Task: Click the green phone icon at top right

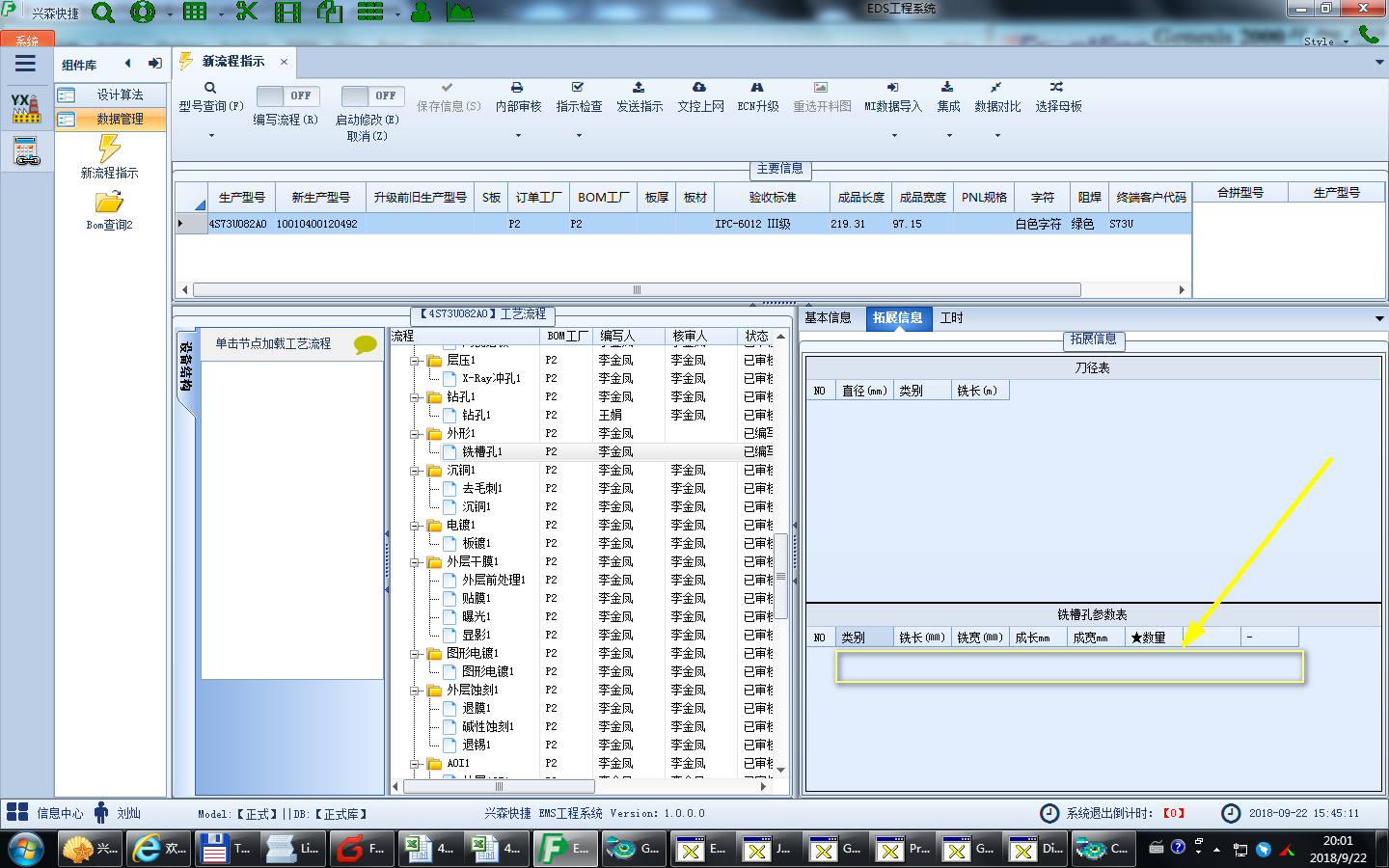Action: [x=1369, y=35]
